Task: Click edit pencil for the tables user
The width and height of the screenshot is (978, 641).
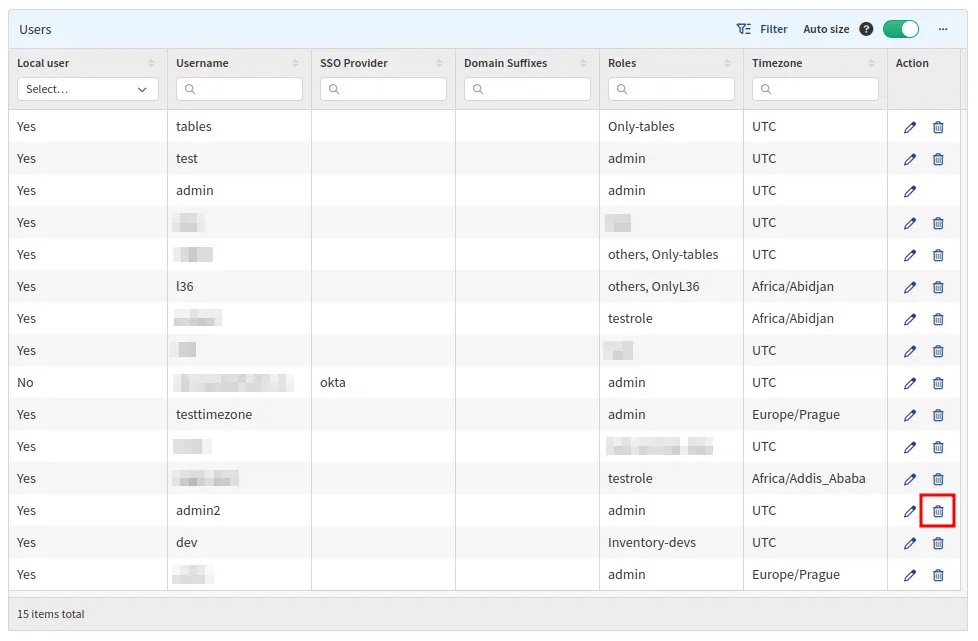Action: [910, 127]
